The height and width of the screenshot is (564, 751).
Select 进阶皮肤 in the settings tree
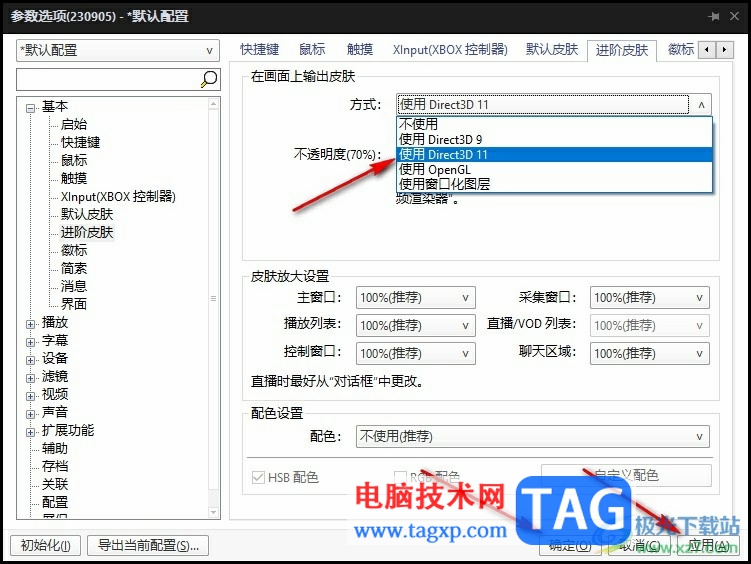point(87,232)
